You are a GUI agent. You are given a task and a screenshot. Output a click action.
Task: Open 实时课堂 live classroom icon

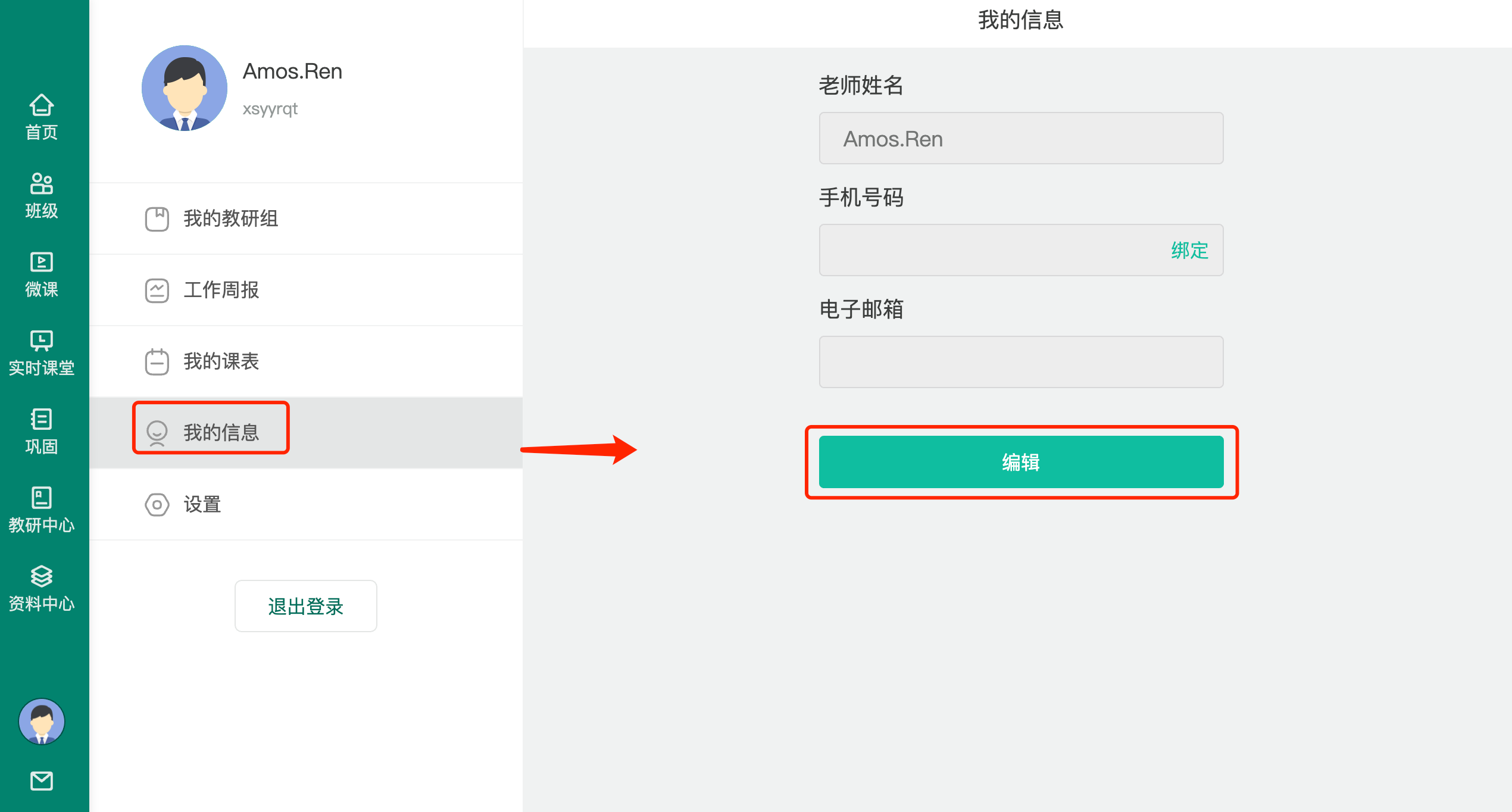click(x=41, y=341)
